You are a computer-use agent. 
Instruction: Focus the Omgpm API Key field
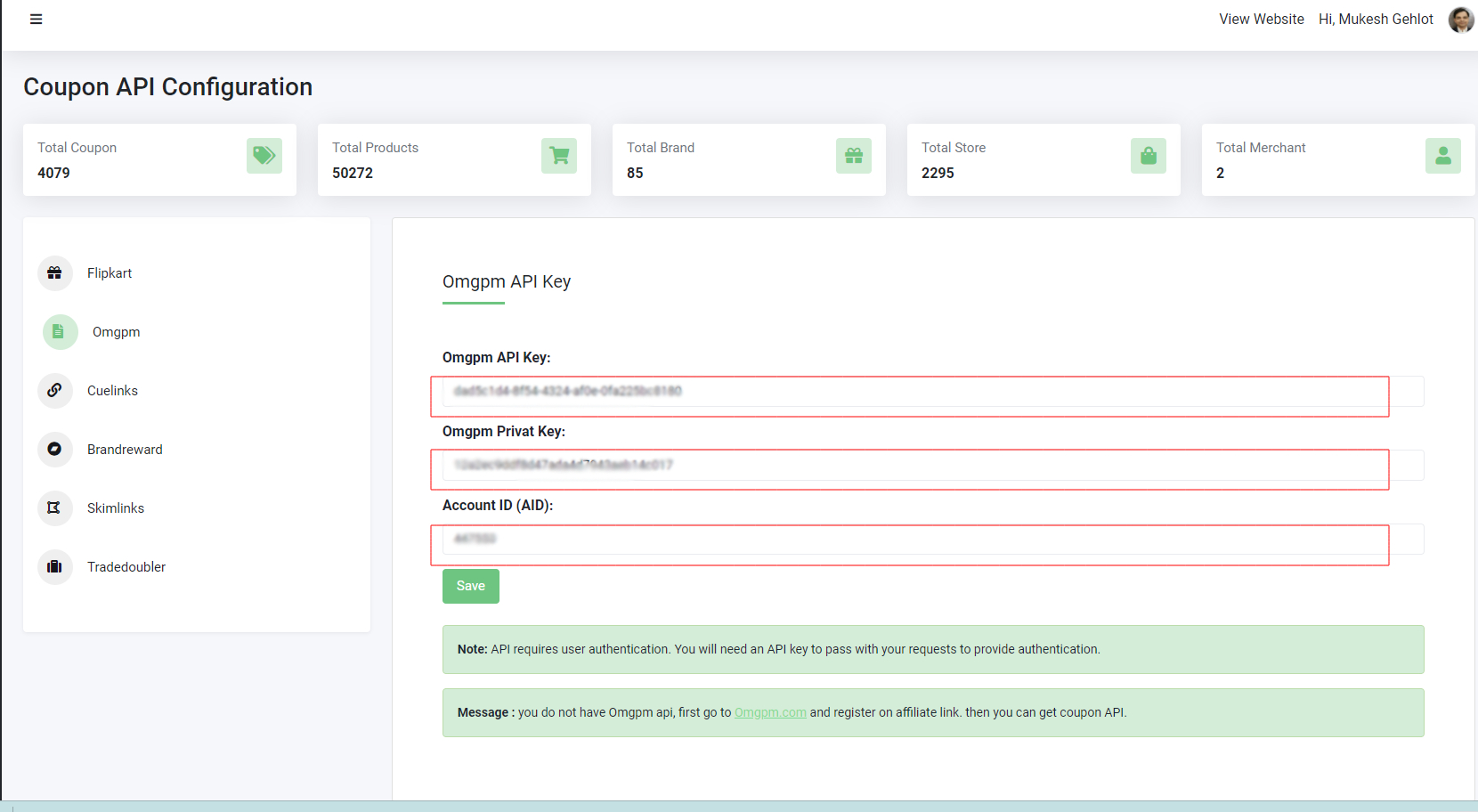point(932,392)
